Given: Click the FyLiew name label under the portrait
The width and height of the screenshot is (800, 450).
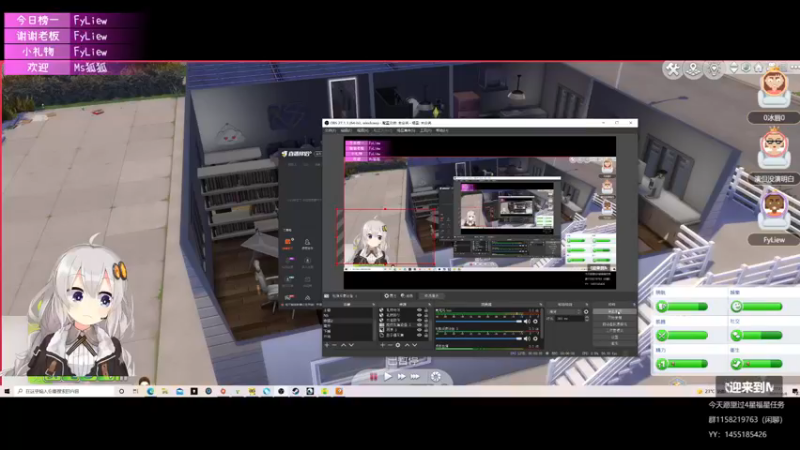Looking at the screenshot, I should [774, 240].
